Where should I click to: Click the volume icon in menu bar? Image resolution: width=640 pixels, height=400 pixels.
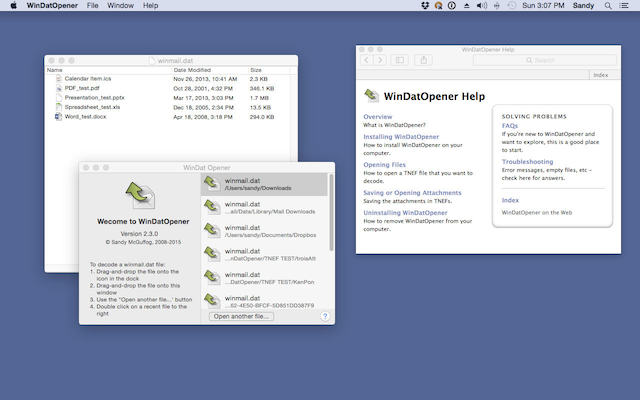click(x=482, y=5)
